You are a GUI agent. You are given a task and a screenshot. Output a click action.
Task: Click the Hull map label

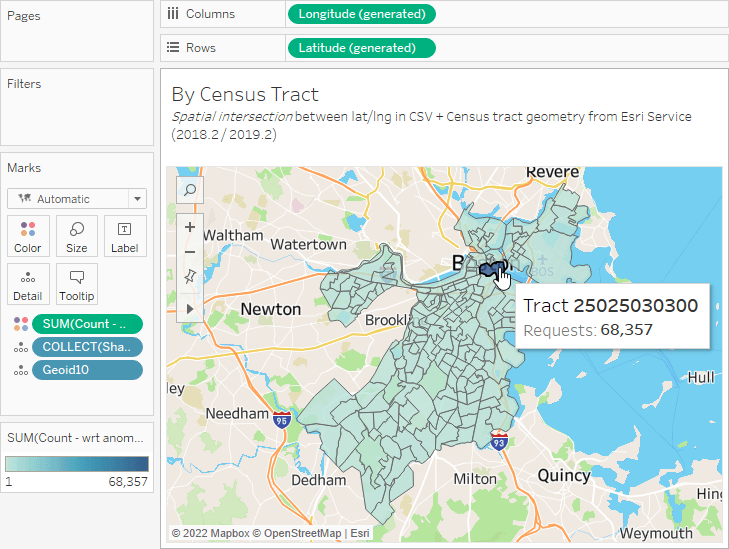tap(701, 377)
